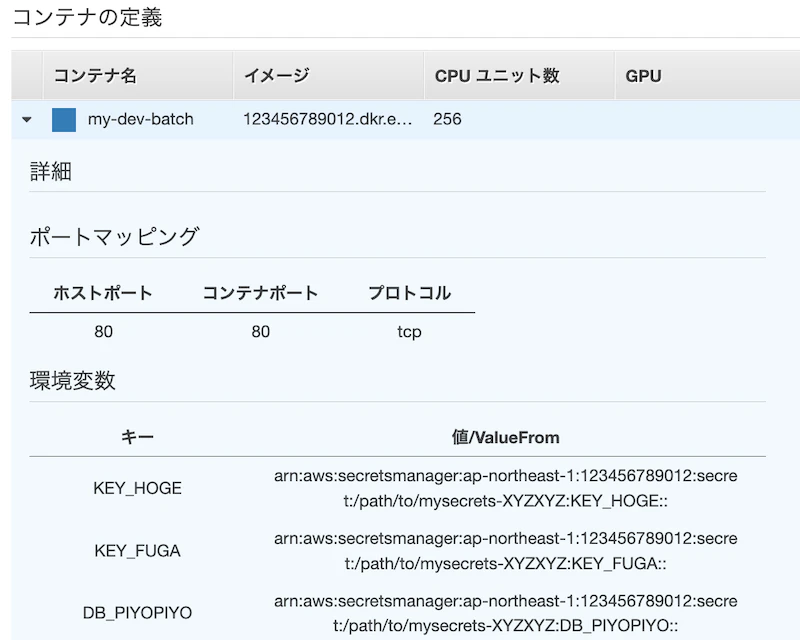
Task: Click the 値/ValueFrom column header
Action: [506, 437]
